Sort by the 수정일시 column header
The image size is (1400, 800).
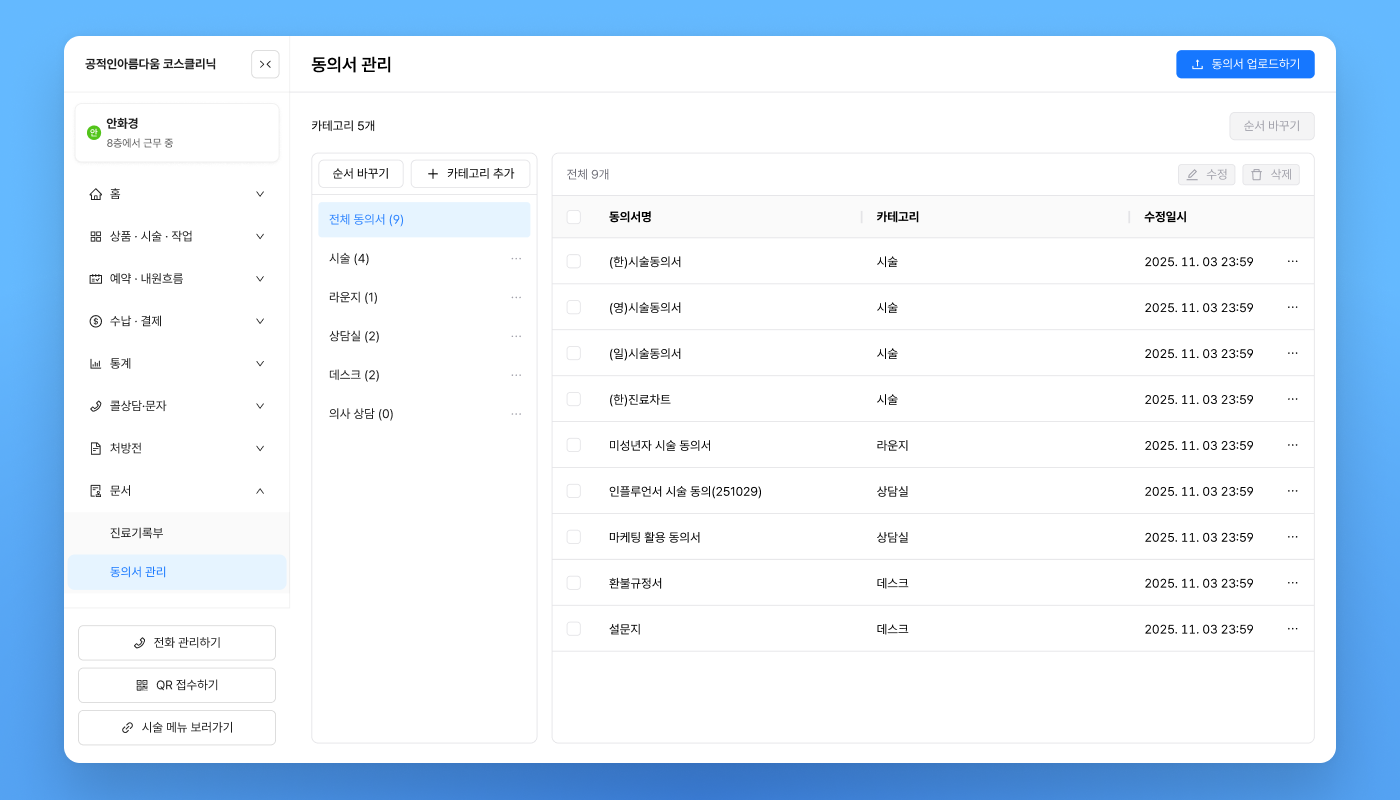[x=1165, y=217]
